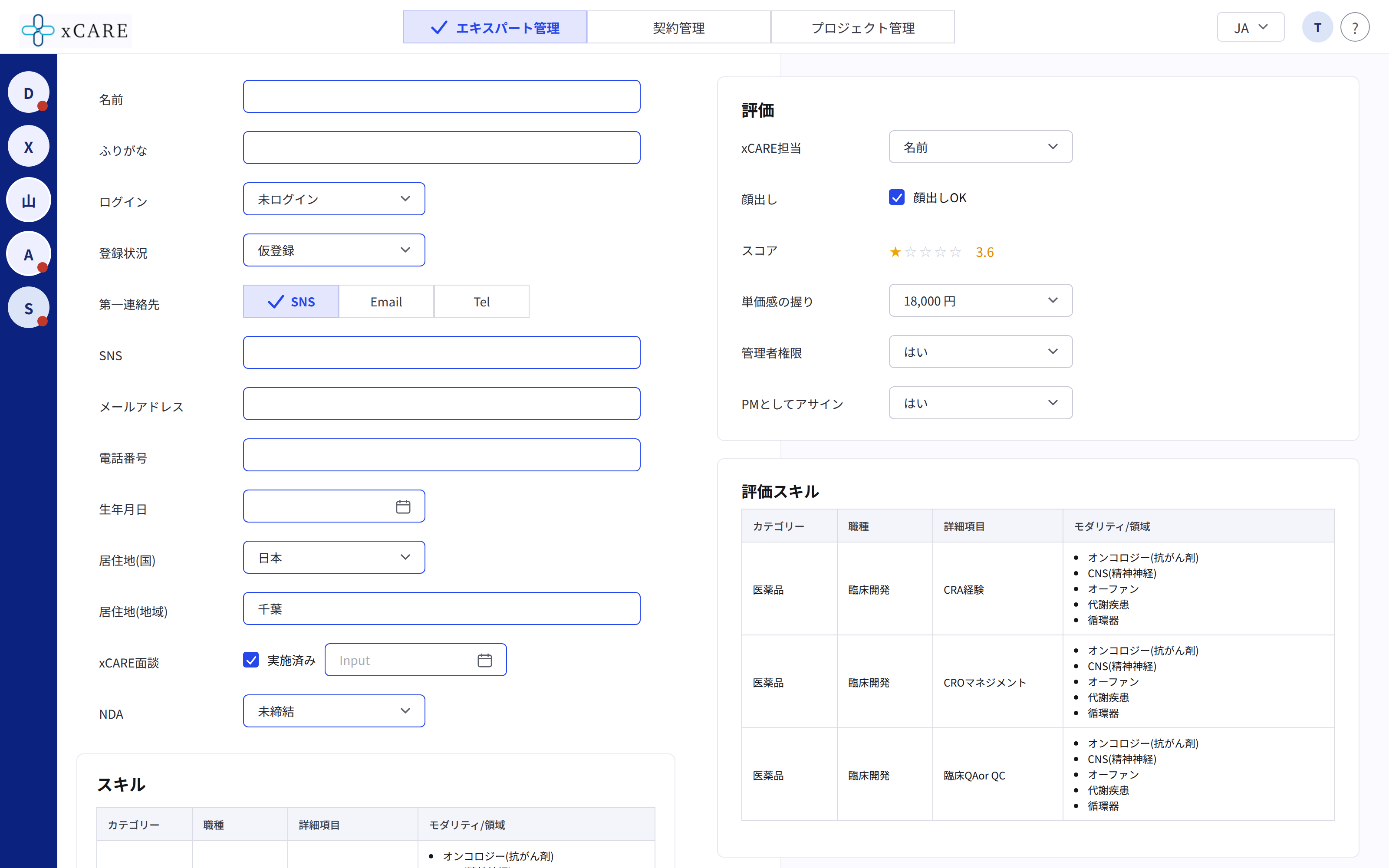This screenshot has height=868, width=1389.
Task: Switch to the プロジェクト管理 tab
Action: [x=862, y=27]
